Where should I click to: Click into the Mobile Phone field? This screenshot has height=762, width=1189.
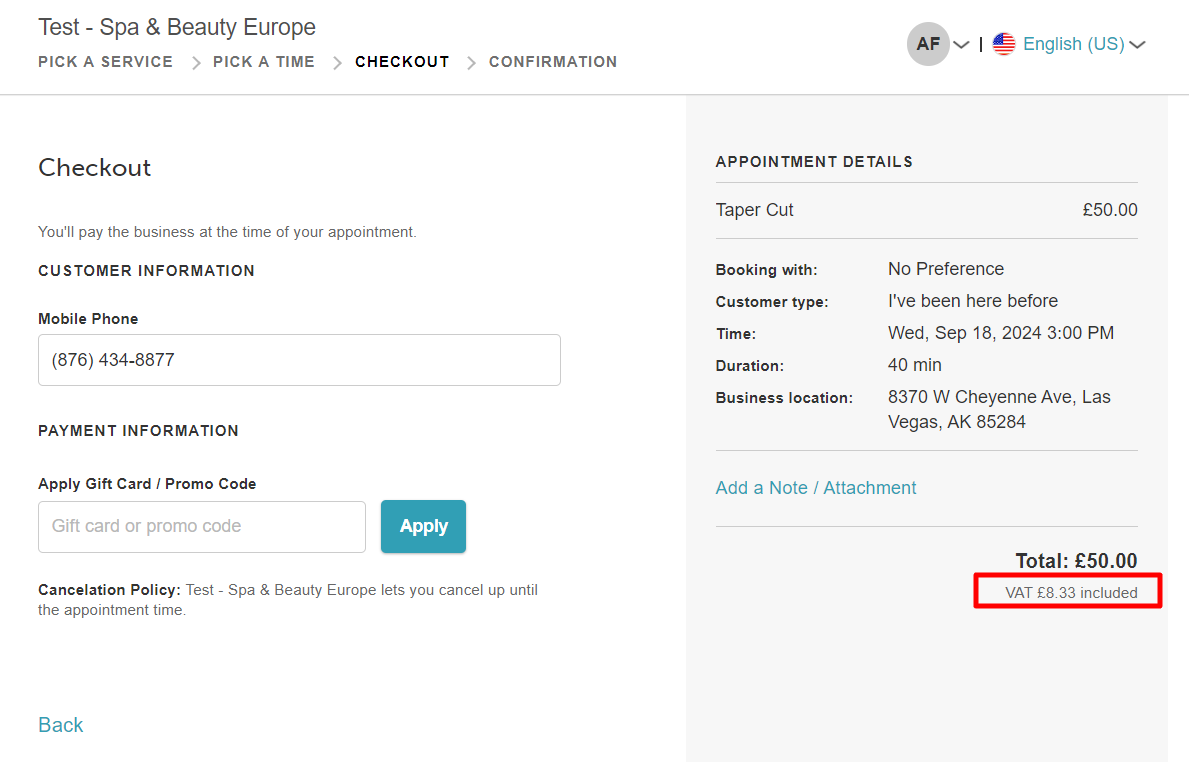pos(300,360)
